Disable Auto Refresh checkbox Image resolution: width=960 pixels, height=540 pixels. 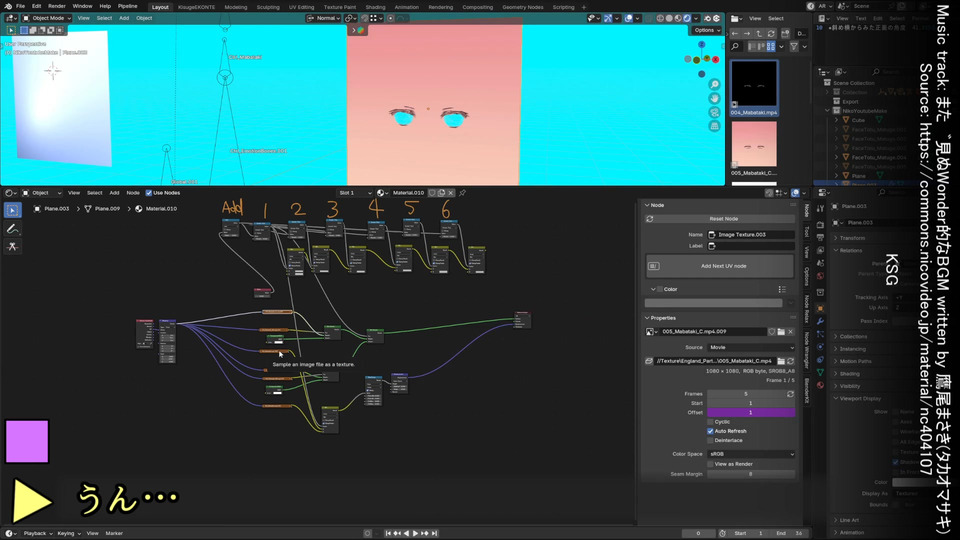710,431
